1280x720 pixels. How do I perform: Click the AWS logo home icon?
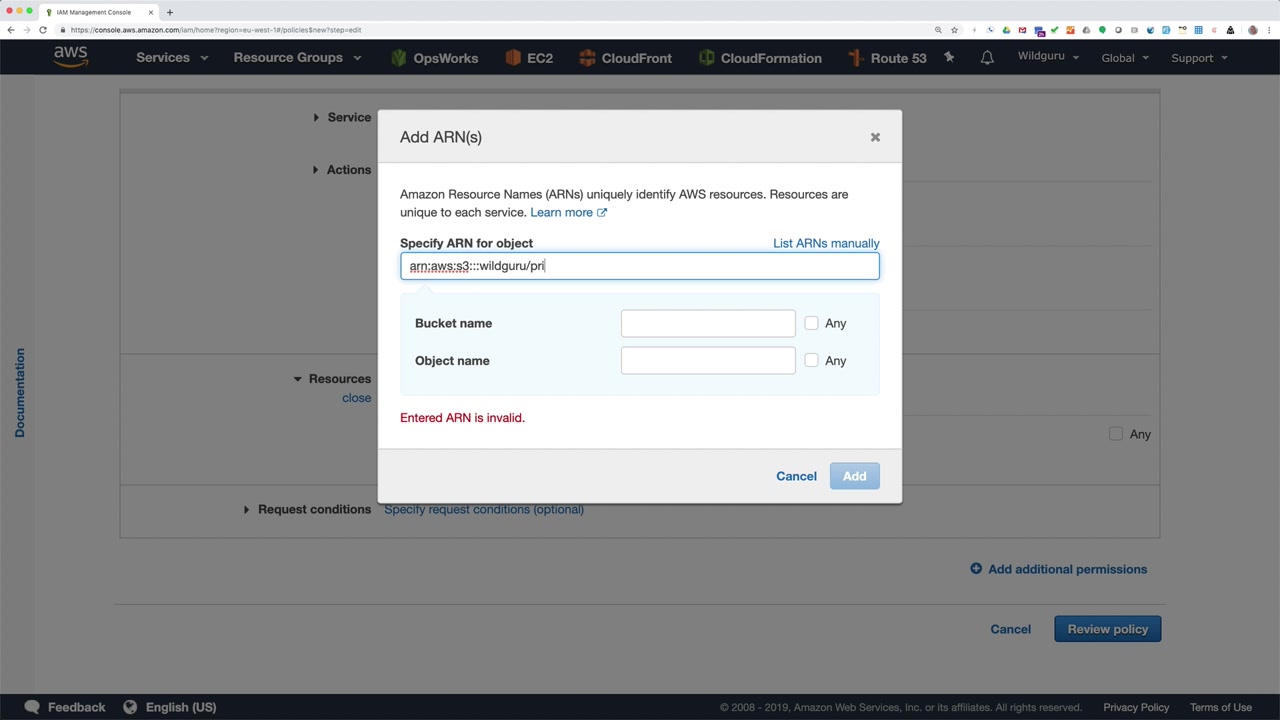(71, 57)
